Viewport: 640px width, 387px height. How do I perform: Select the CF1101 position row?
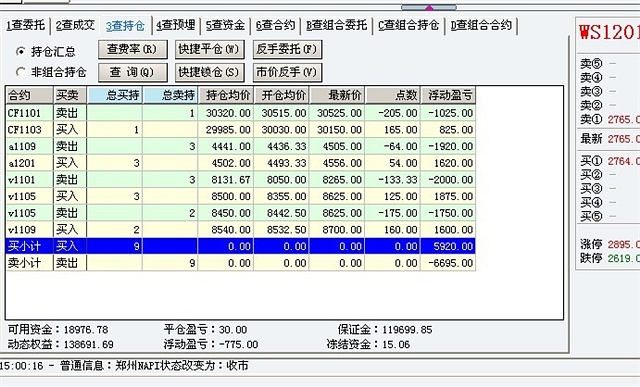click(x=240, y=113)
